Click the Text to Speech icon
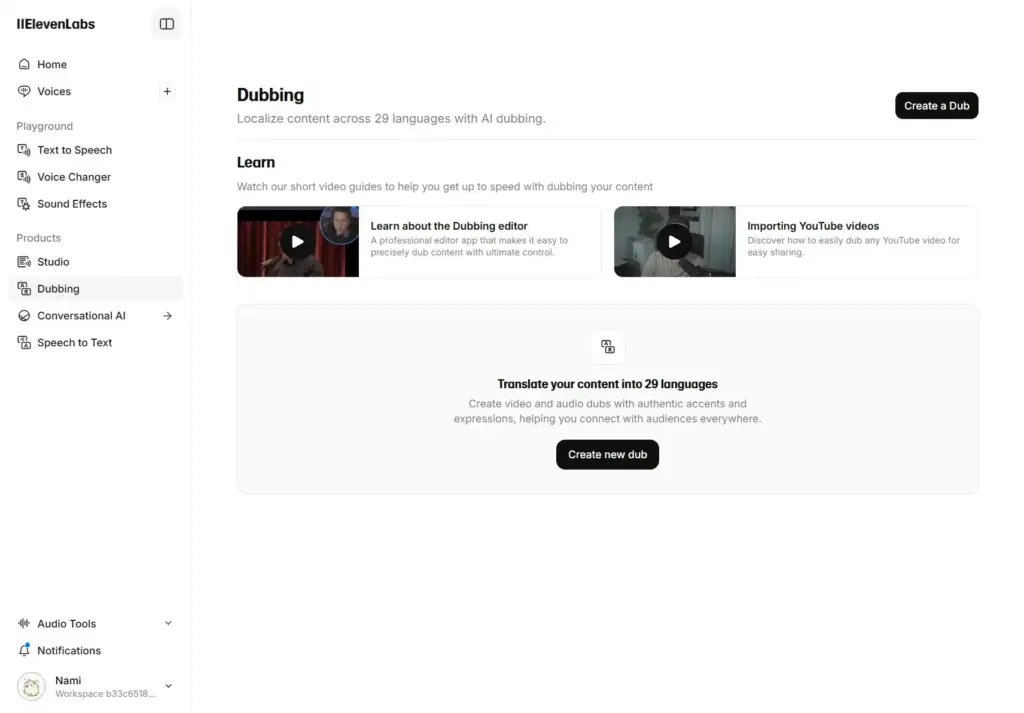Viewport: 1024px width, 713px height. [24, 150]
